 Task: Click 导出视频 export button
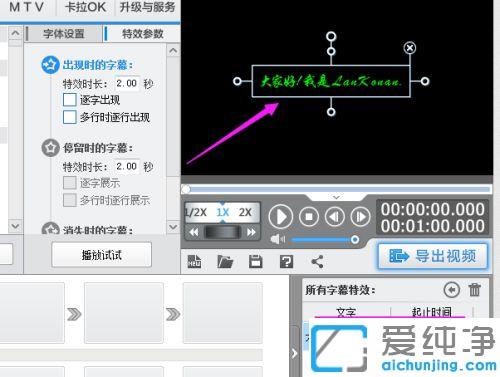tap(433, 256)
